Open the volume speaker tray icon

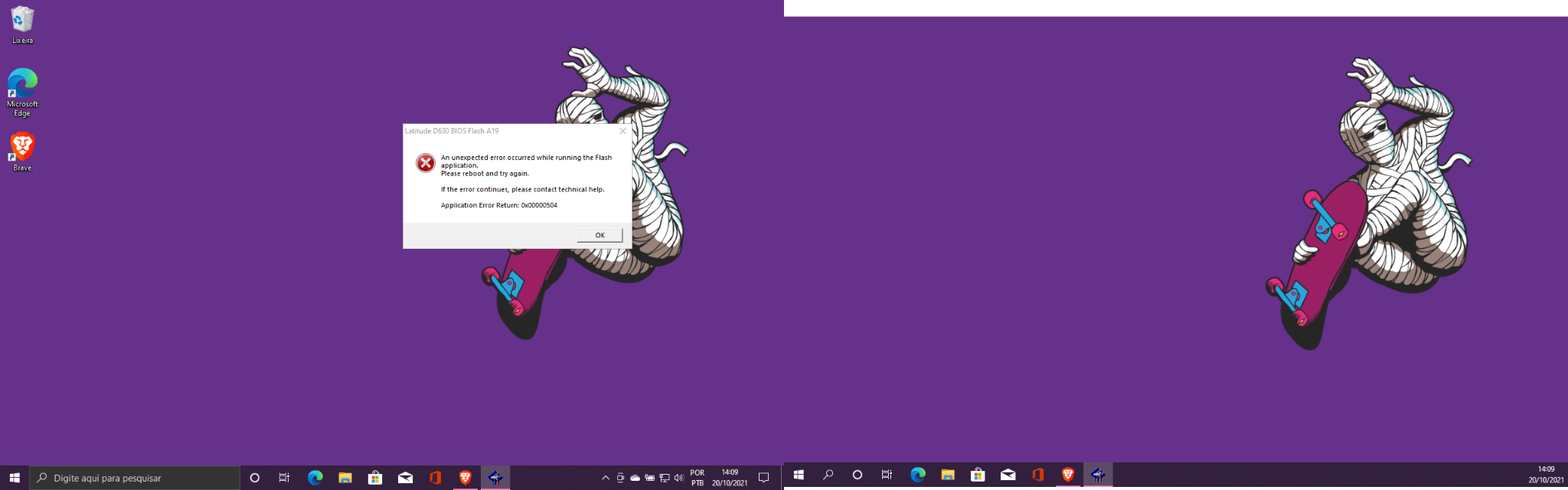[678, 478]
